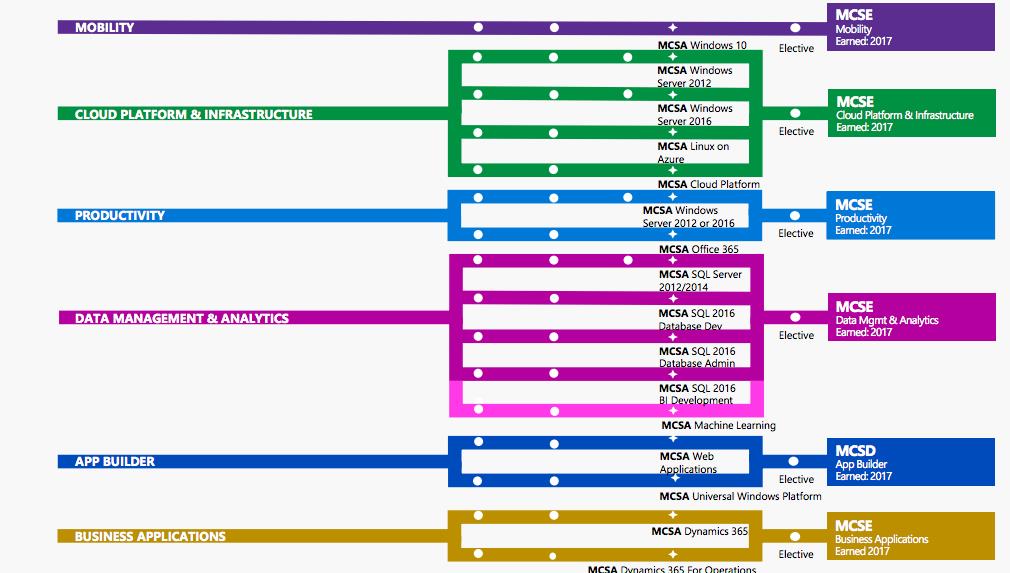This screenshot has width=1010, height=573.
Task: Click the star marker on the purple Mobility line
Action: [x=672, y=28]
